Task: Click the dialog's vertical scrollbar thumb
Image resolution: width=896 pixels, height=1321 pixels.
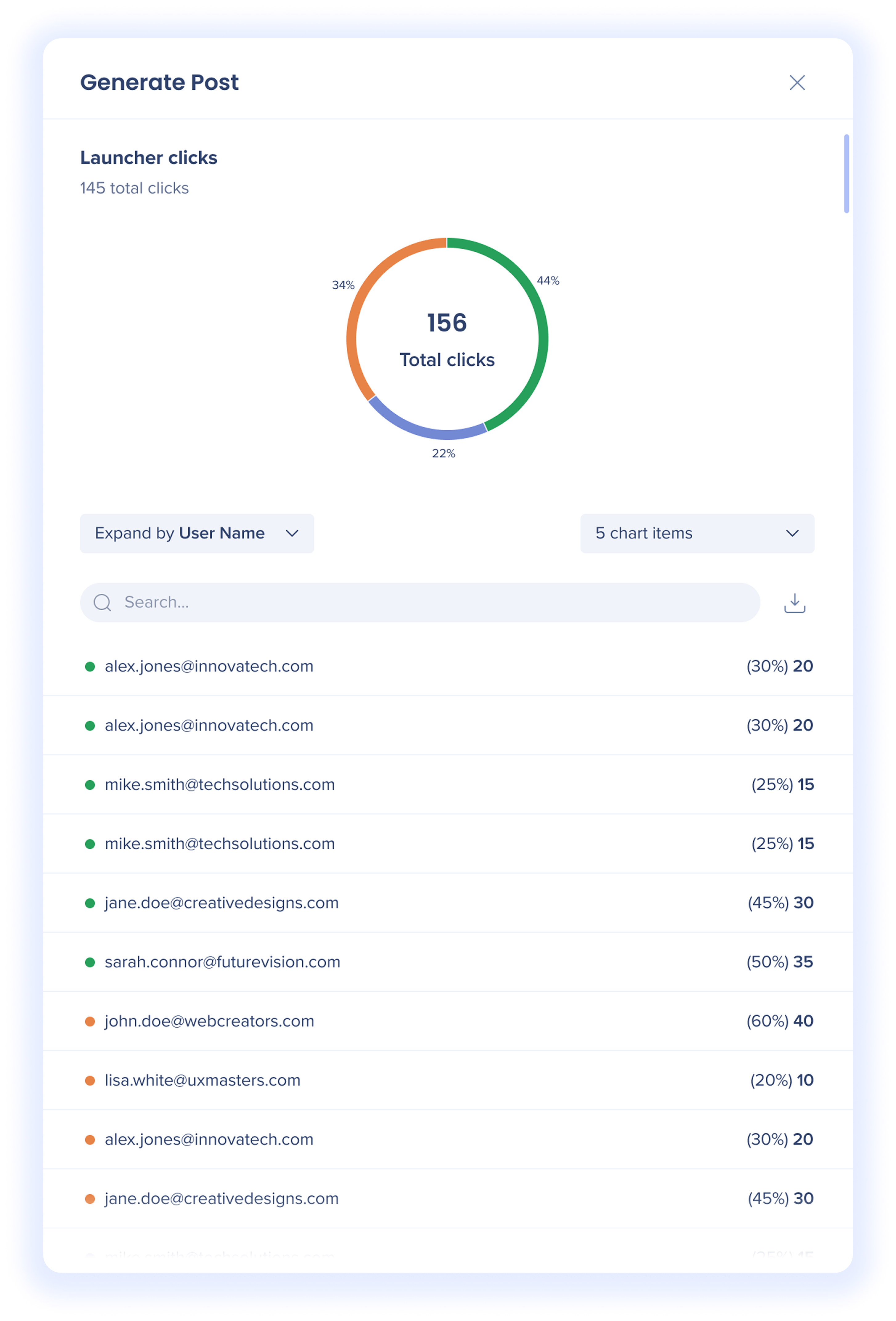Action: point(846,173)
